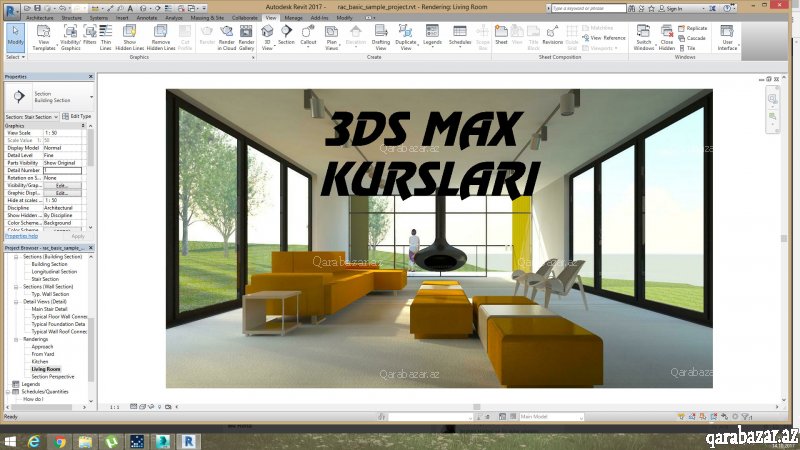This screenshot has height=450, width=800.
Task: Open the Properties help link
Action: tap(21, 236)
